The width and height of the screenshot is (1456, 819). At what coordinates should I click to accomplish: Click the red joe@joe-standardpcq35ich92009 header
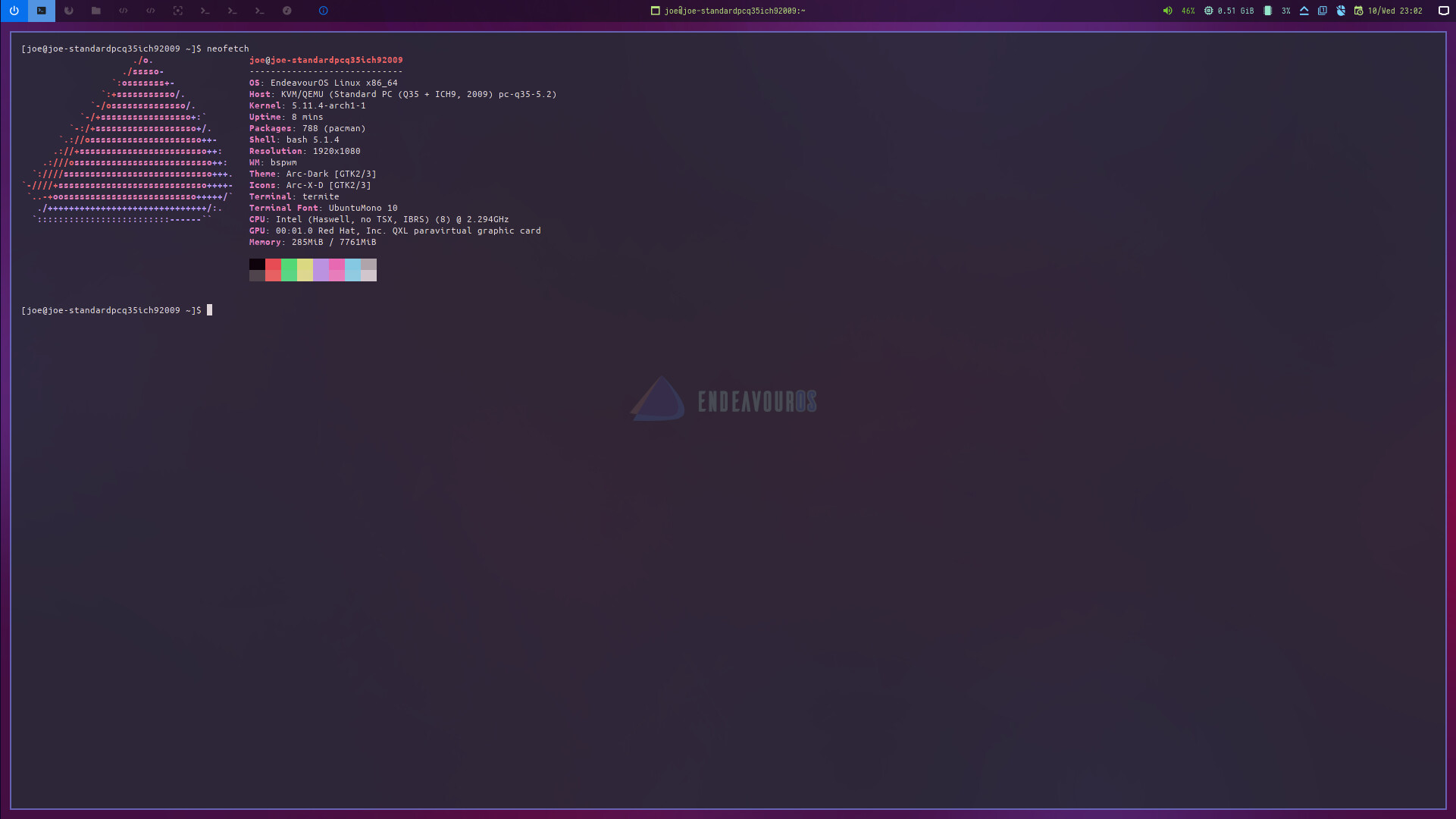(x=326, y=60)
